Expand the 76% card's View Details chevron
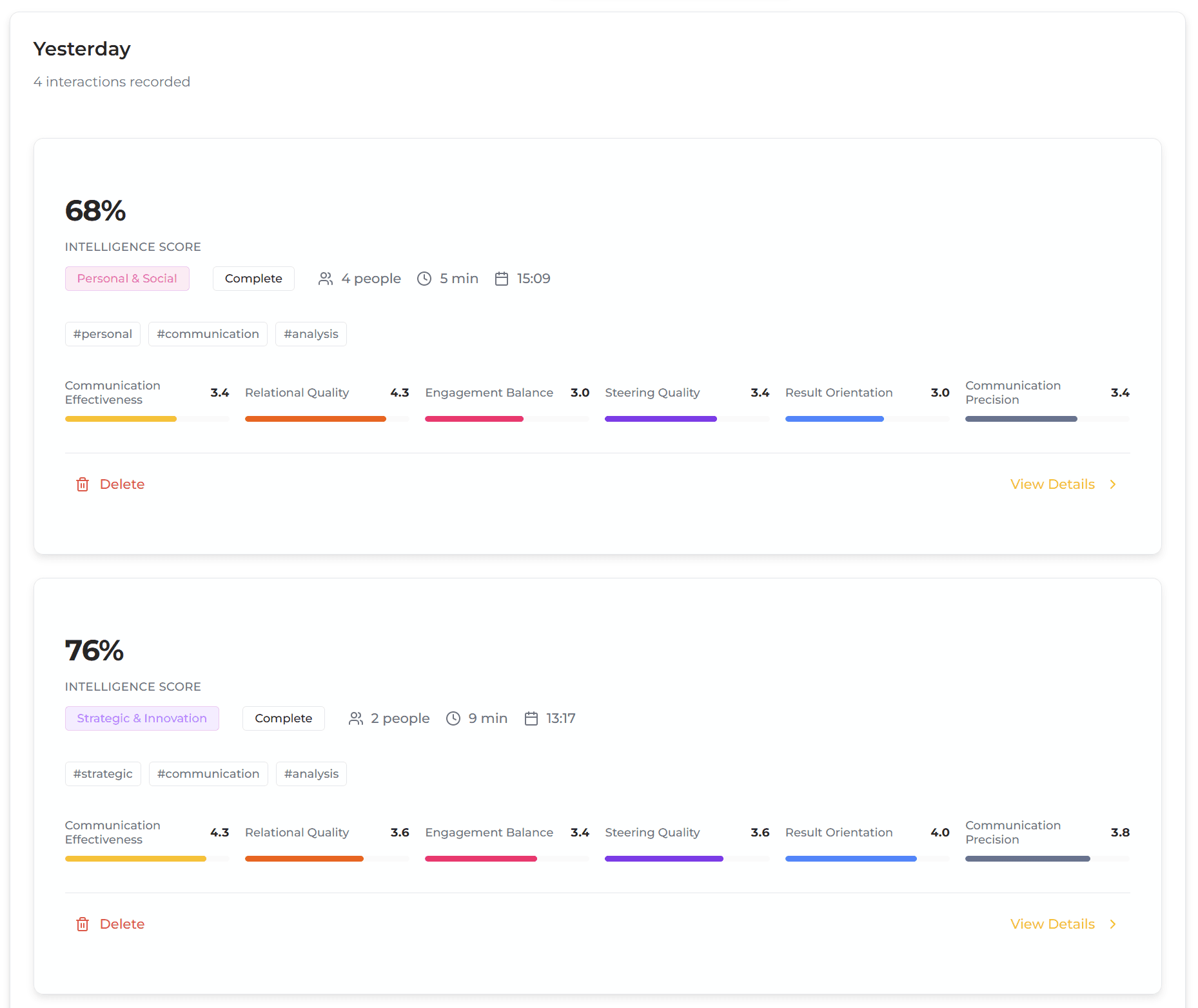 click(x=1112, y=924)
